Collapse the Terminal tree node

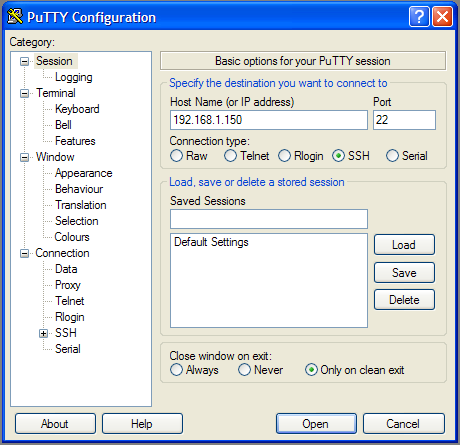tap(24, 93)
